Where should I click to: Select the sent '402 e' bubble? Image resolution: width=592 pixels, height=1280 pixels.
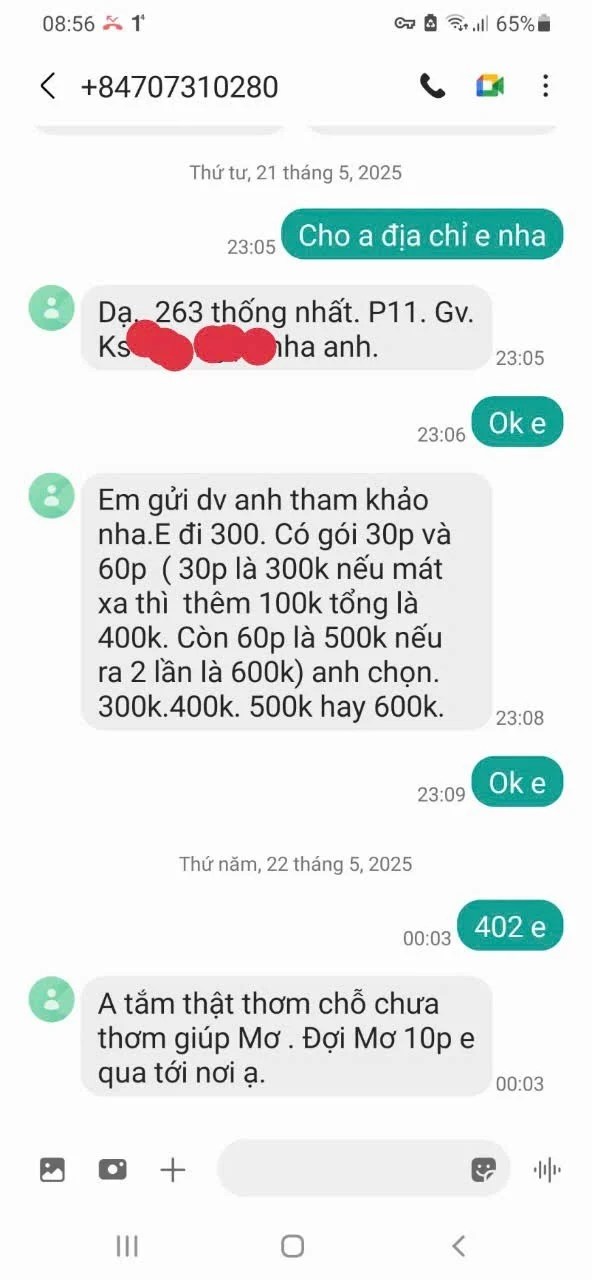click(x=510, y=926)
